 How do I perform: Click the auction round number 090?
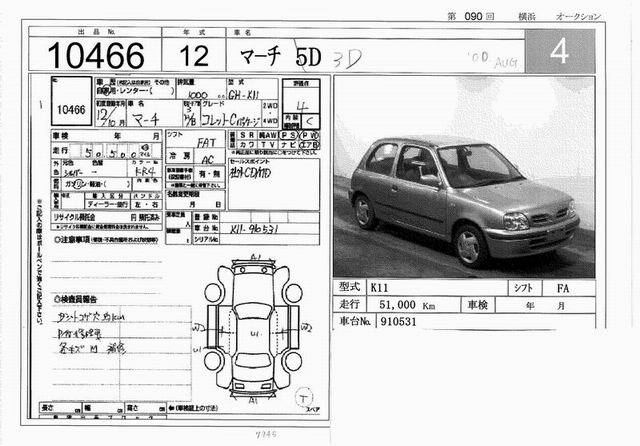(473, 16)
